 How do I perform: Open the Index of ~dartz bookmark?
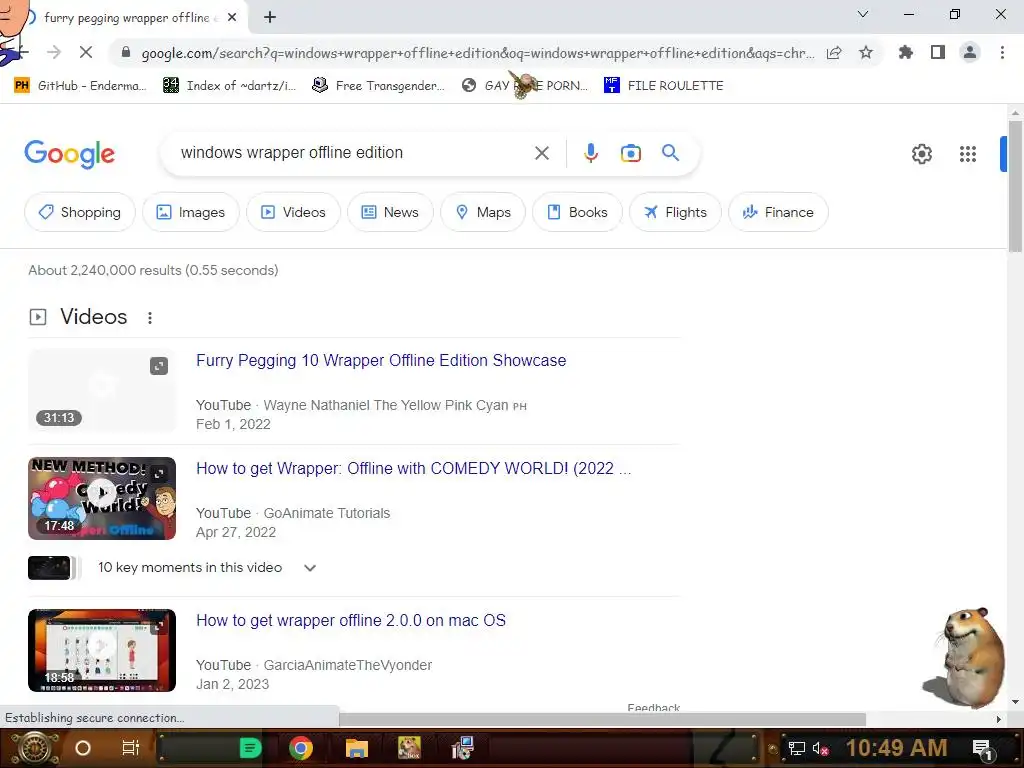point(229,86)
